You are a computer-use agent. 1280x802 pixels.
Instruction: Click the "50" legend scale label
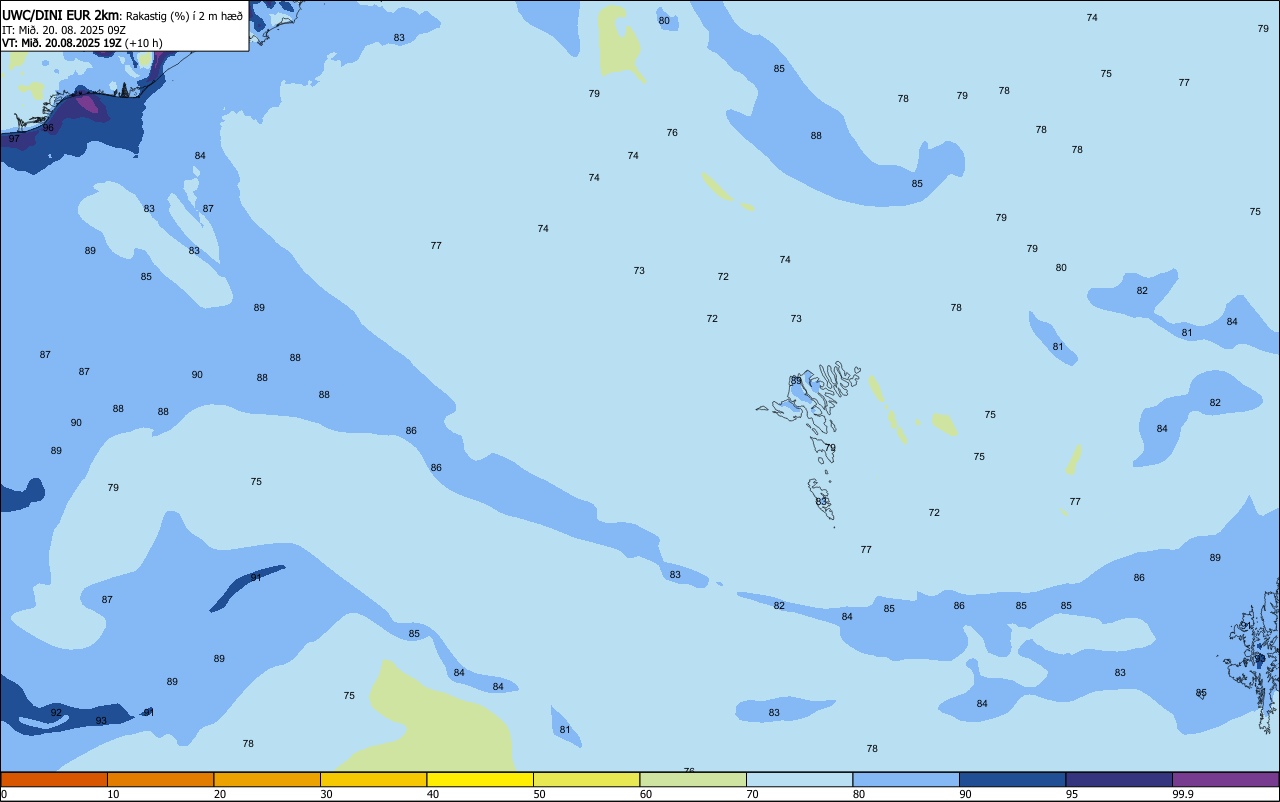pyautogui.click(x=539, y=794)
